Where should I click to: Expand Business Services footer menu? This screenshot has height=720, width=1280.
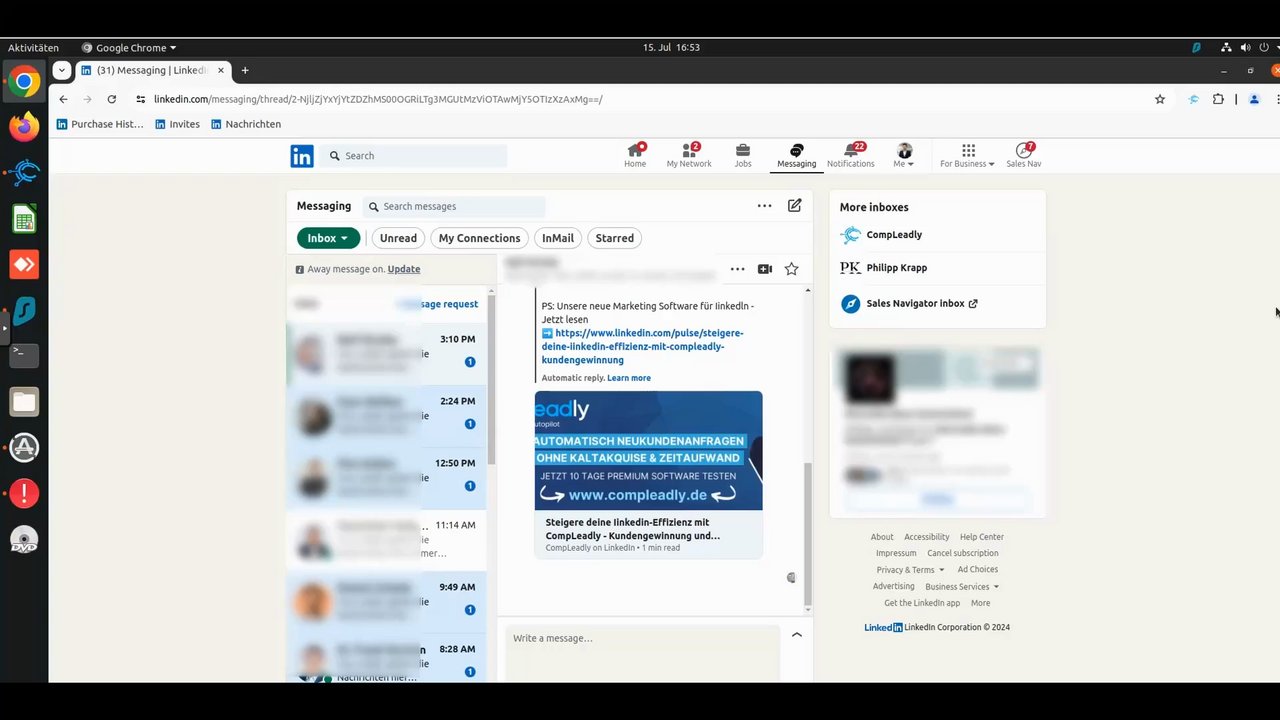click(961, 587)
